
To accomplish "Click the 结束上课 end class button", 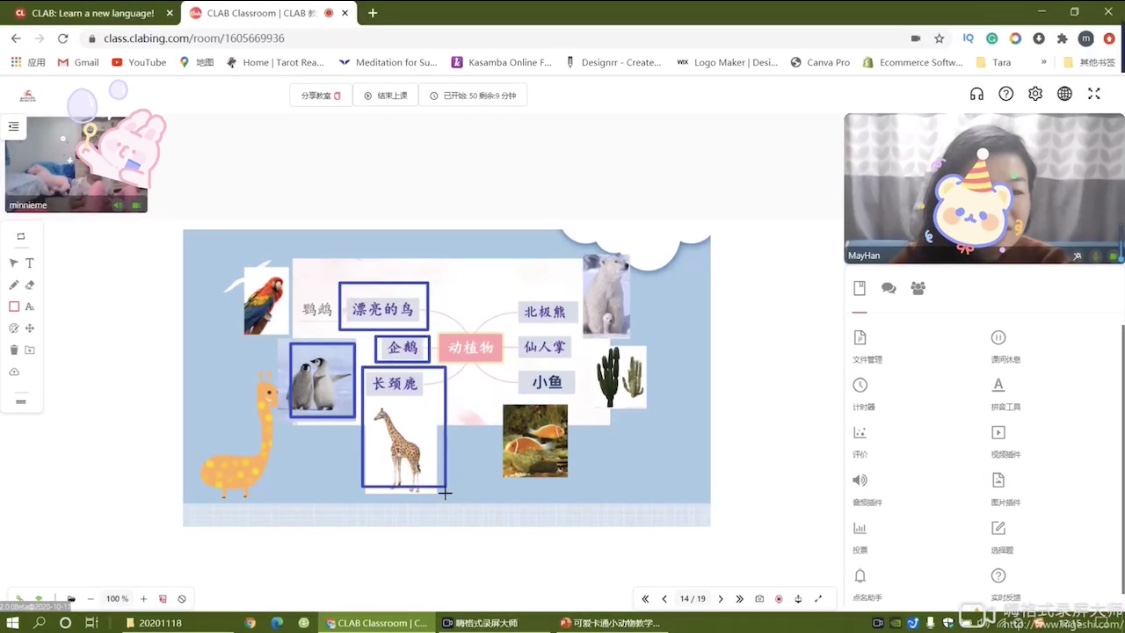I will point(386,96).
